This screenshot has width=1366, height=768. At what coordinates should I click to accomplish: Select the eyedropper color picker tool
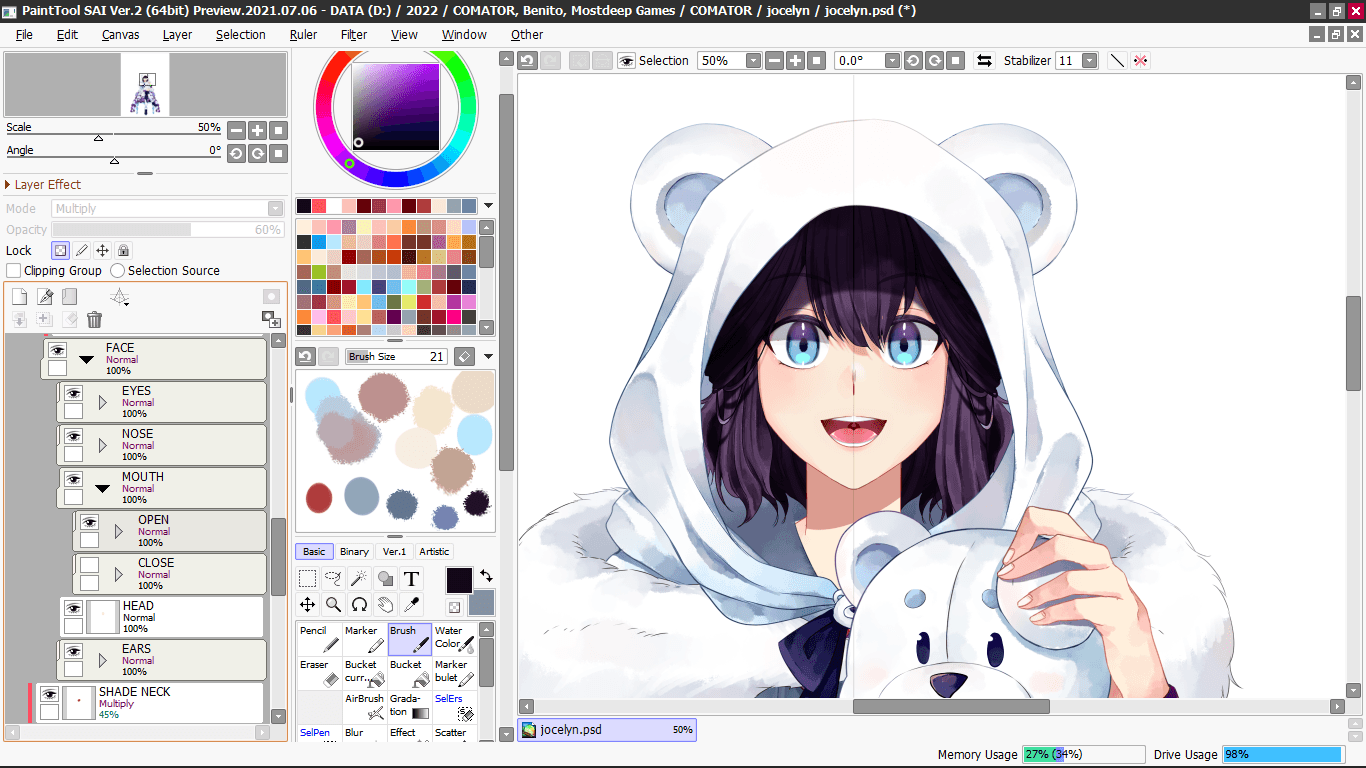412,604
